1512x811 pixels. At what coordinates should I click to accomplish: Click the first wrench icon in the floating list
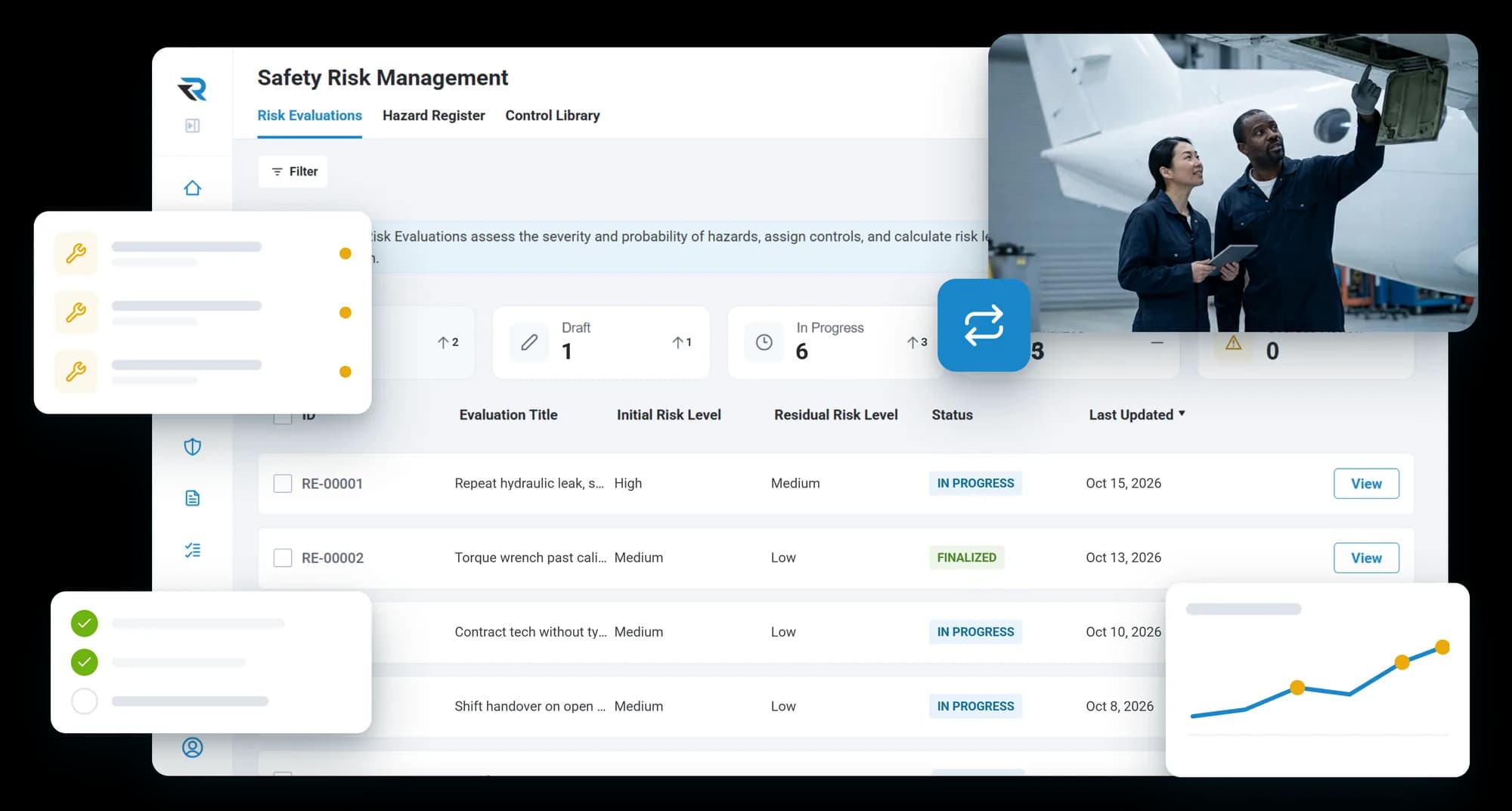coord(76,253)
